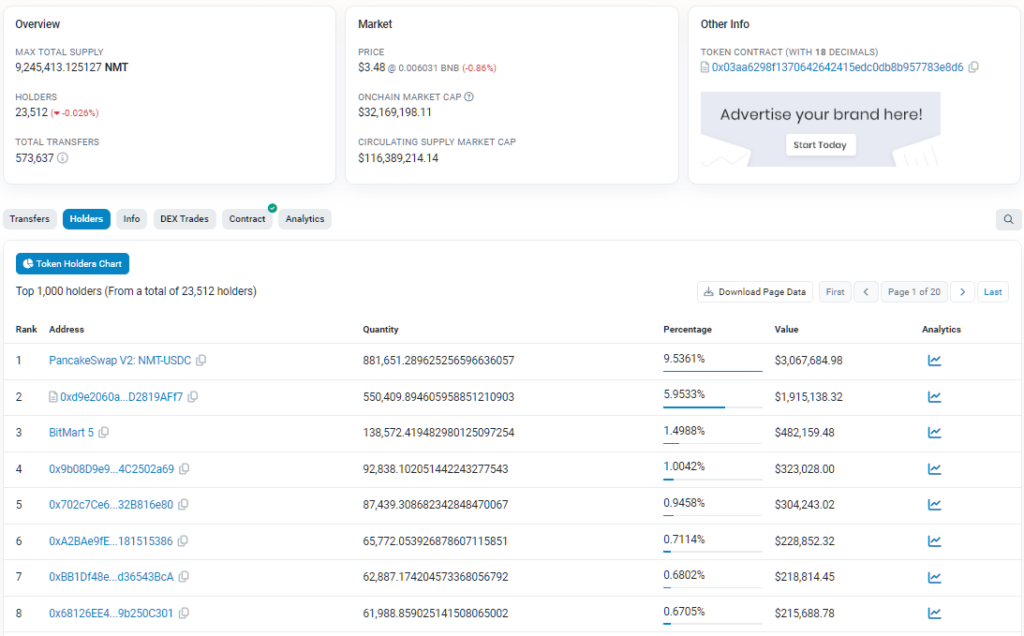
Task: Open analytics chart icon for rank 8 holder
Action: point(934,613)
